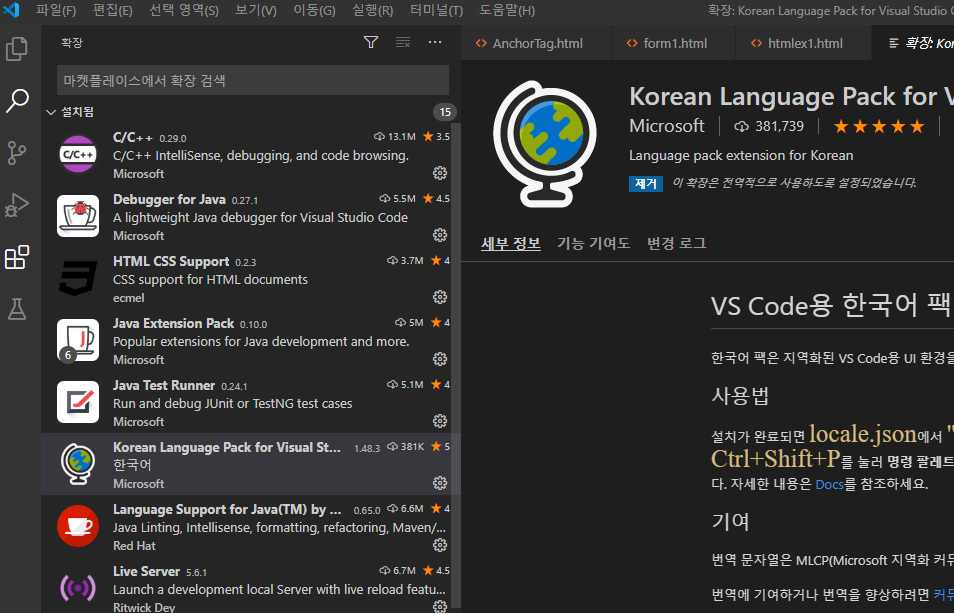Open the 이동(G) menu
The image size is (954, 613).
314,10
